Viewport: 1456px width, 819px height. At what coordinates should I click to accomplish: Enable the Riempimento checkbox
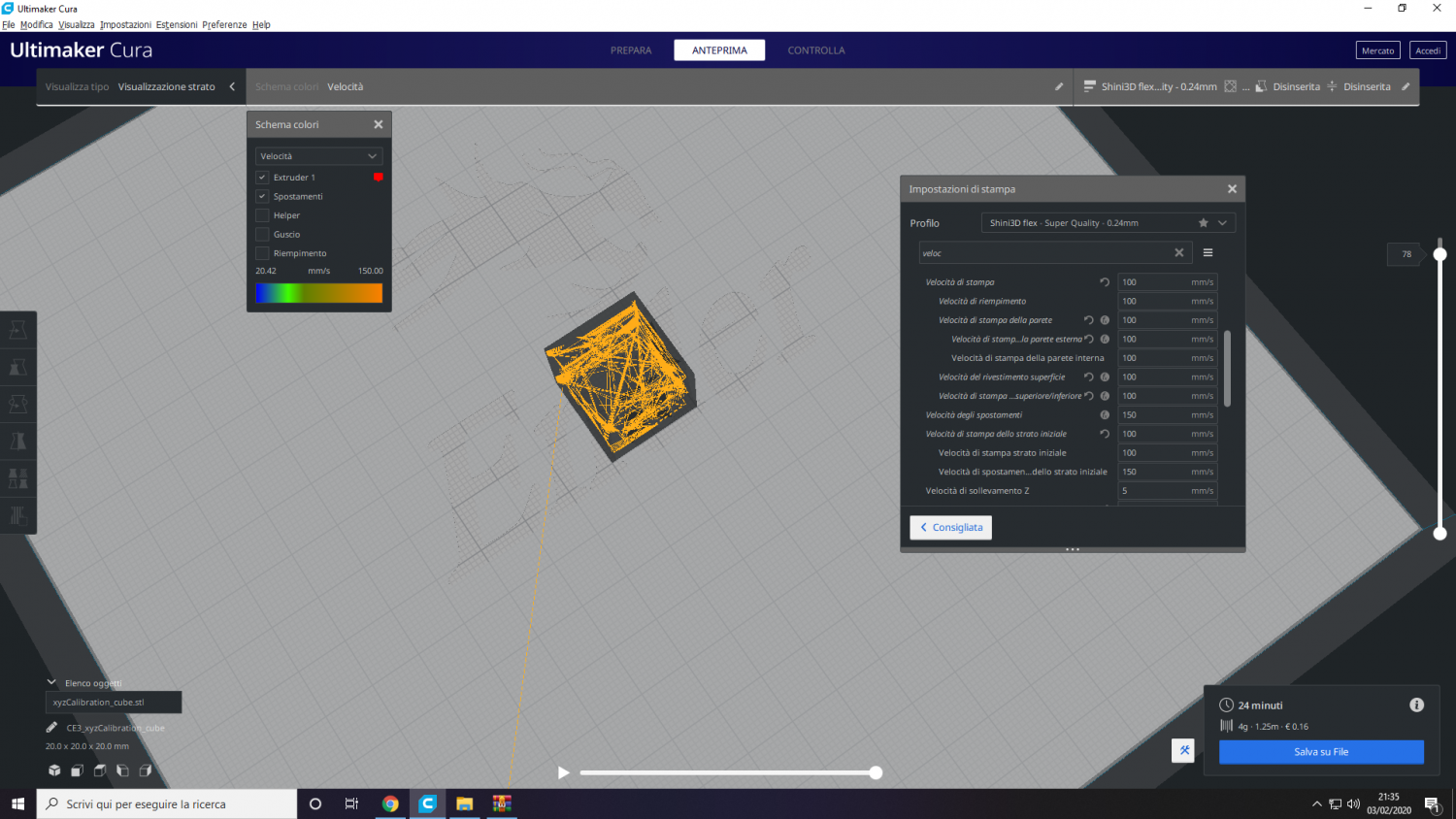point(262,253)
